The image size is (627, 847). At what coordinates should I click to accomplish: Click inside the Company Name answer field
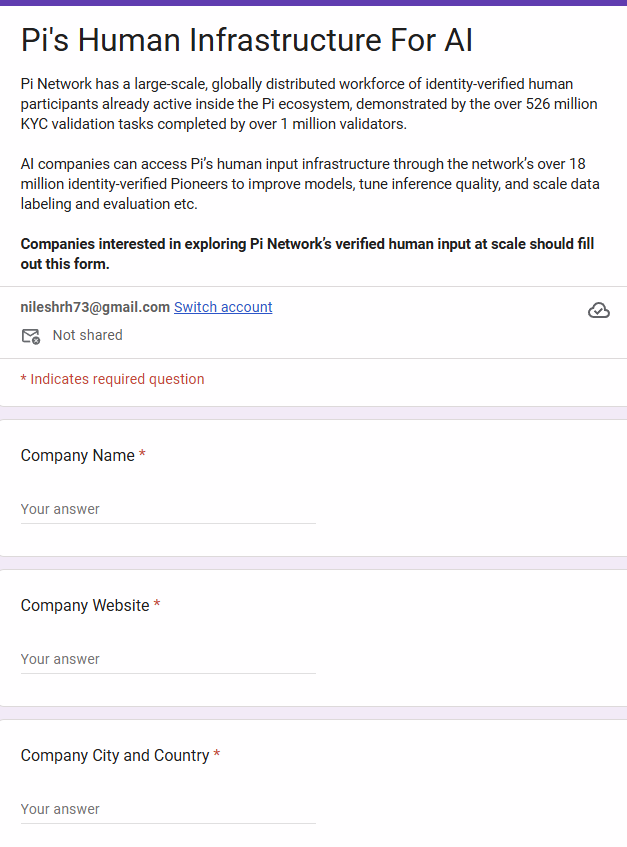tap(168, 509)
